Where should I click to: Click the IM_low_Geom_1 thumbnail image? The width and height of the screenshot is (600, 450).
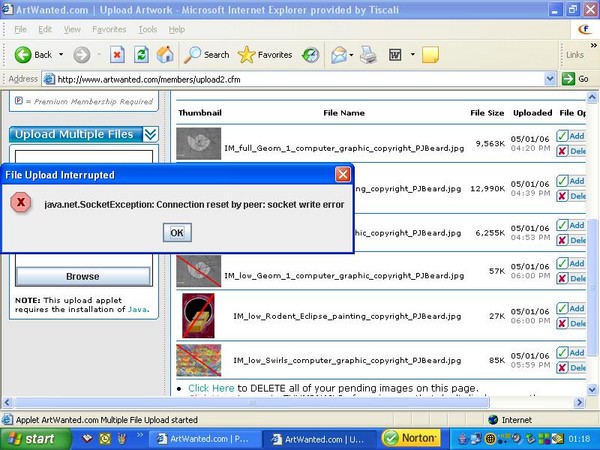tap(199, 271)
